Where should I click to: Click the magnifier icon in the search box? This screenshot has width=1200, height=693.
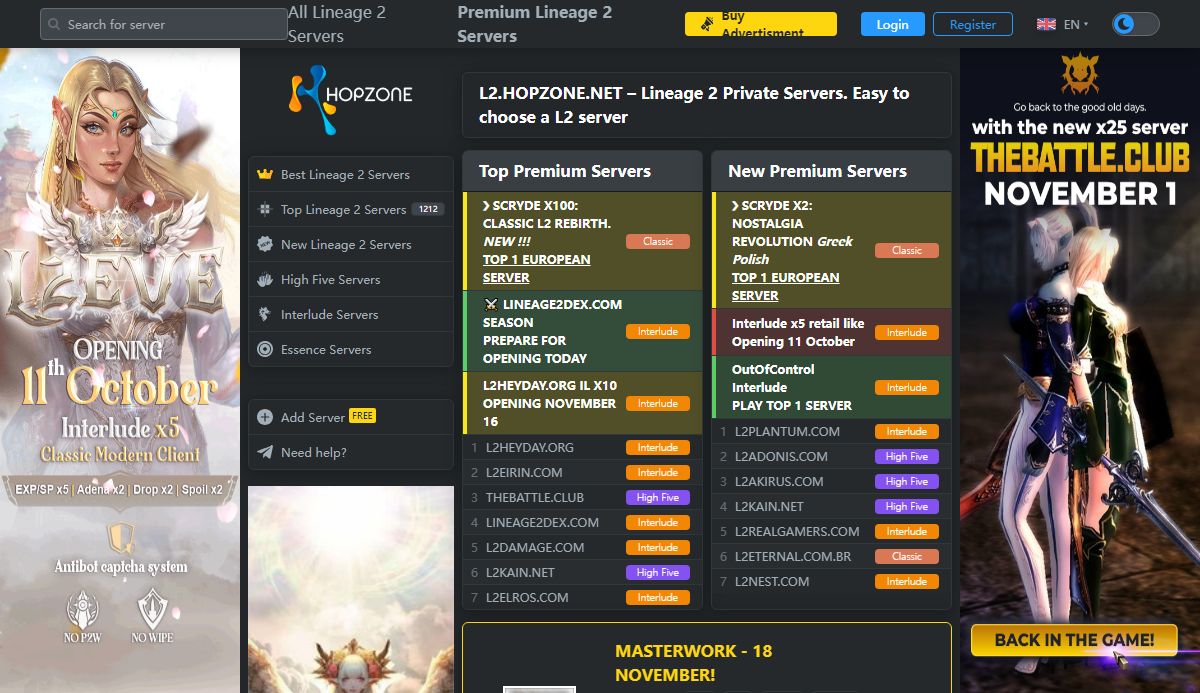point(54,24)
